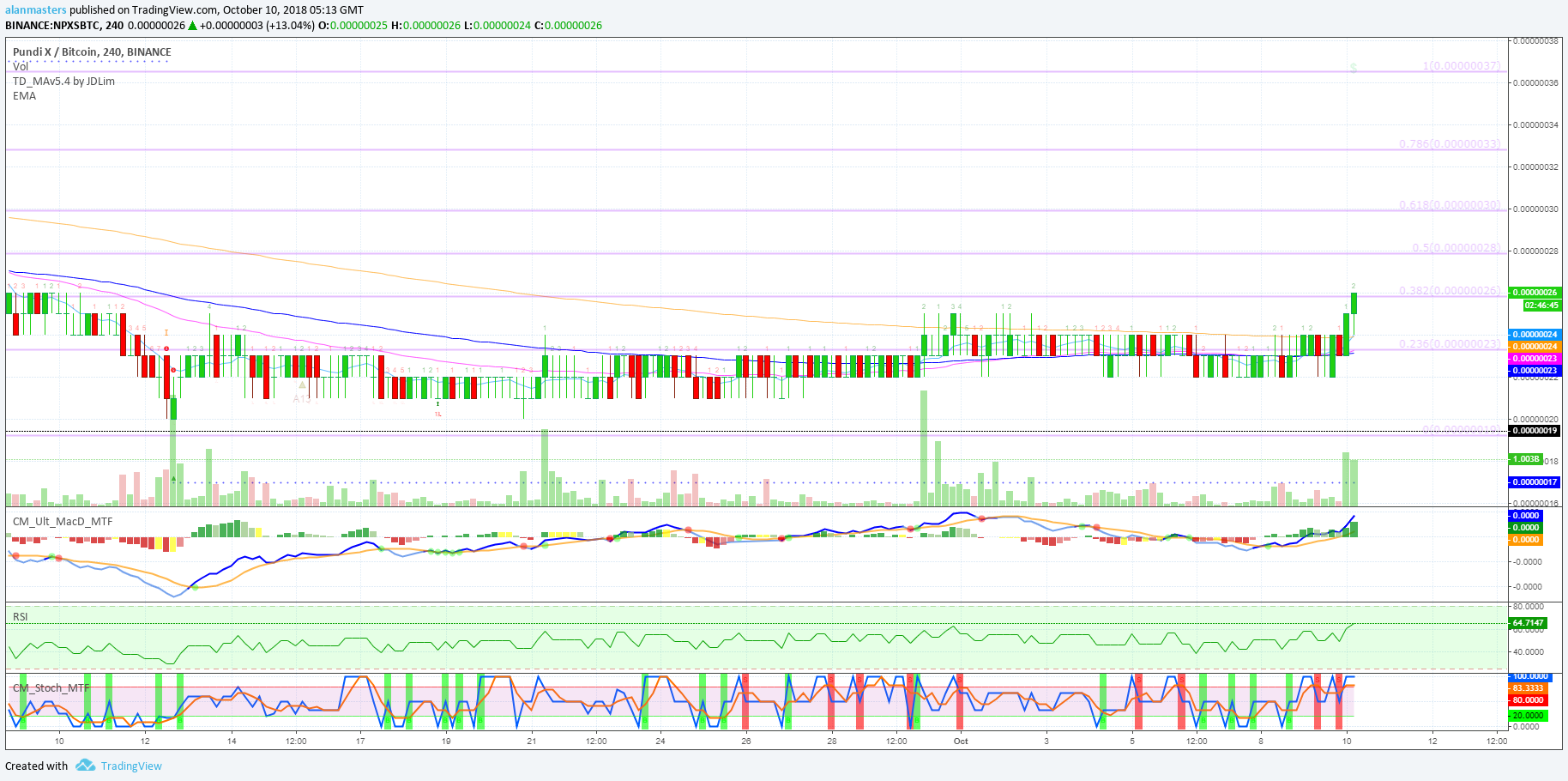Click the green 1.003B volume label
This screenshot has height=781, width=1568.
[x=1526, y=459]
